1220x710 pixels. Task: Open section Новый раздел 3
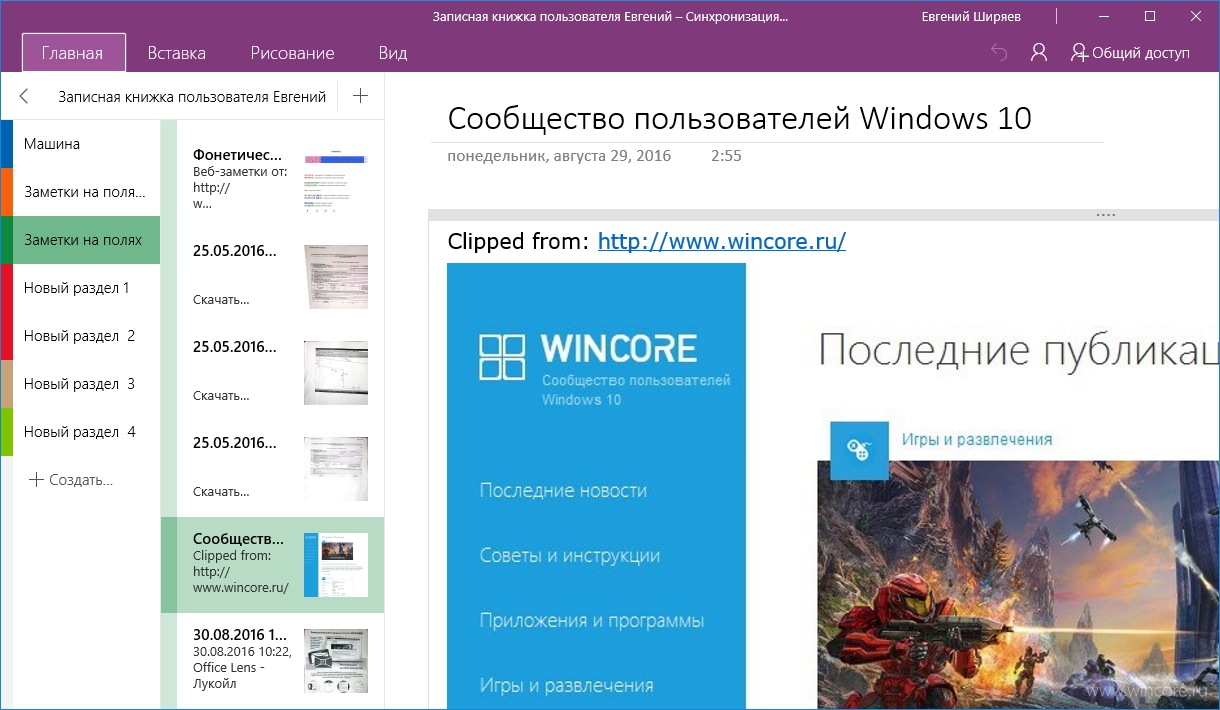point(80,384)
